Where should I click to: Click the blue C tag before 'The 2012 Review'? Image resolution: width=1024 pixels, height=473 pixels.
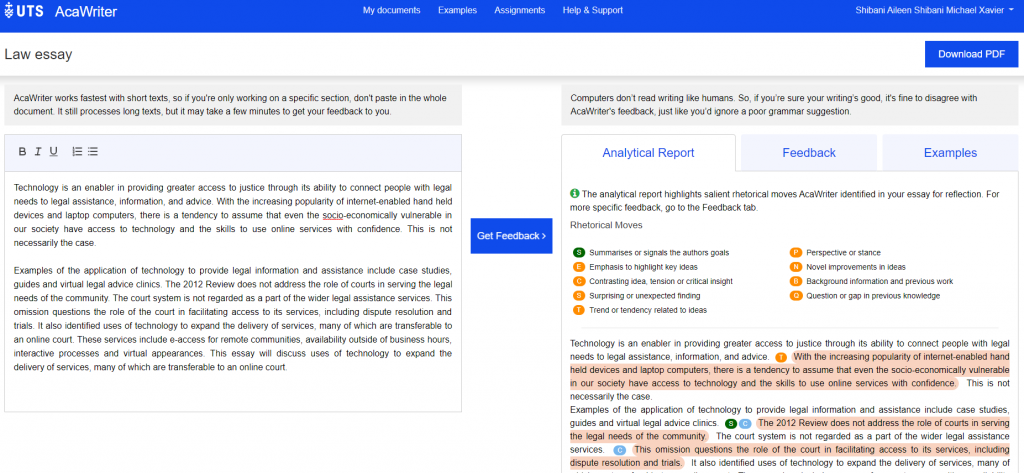pyautogui.click(x=744, y=423)
